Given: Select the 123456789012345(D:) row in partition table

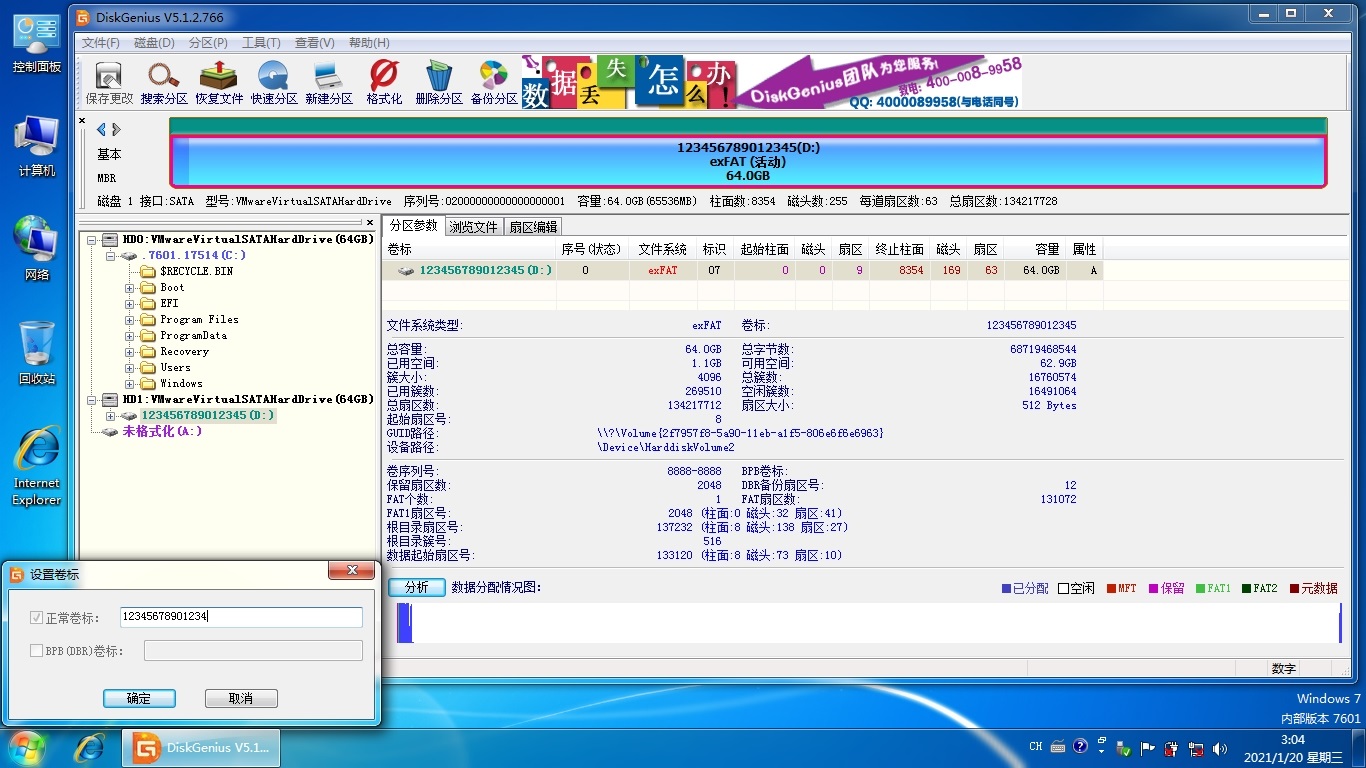Looking at the screenshot, I should pos(742,270).
